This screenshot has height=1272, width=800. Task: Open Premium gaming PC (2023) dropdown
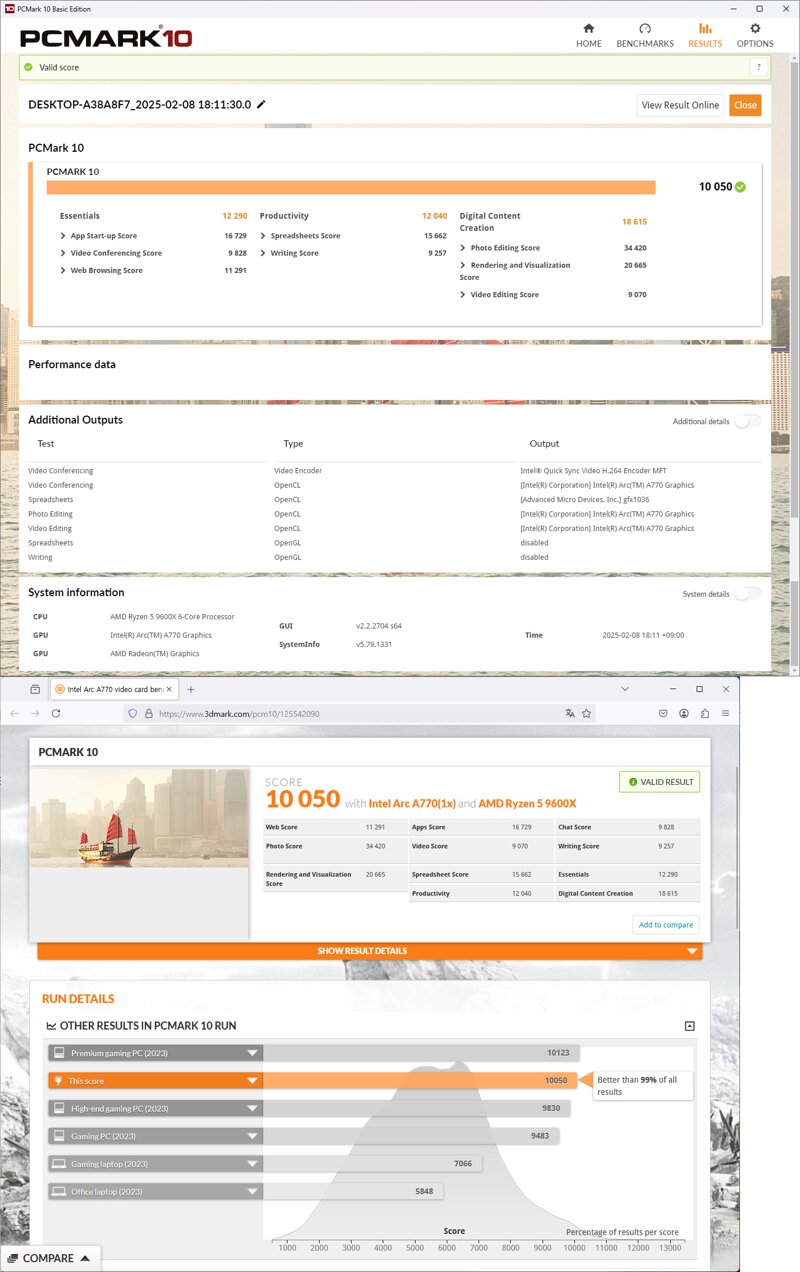click(x=252, y=1053)
